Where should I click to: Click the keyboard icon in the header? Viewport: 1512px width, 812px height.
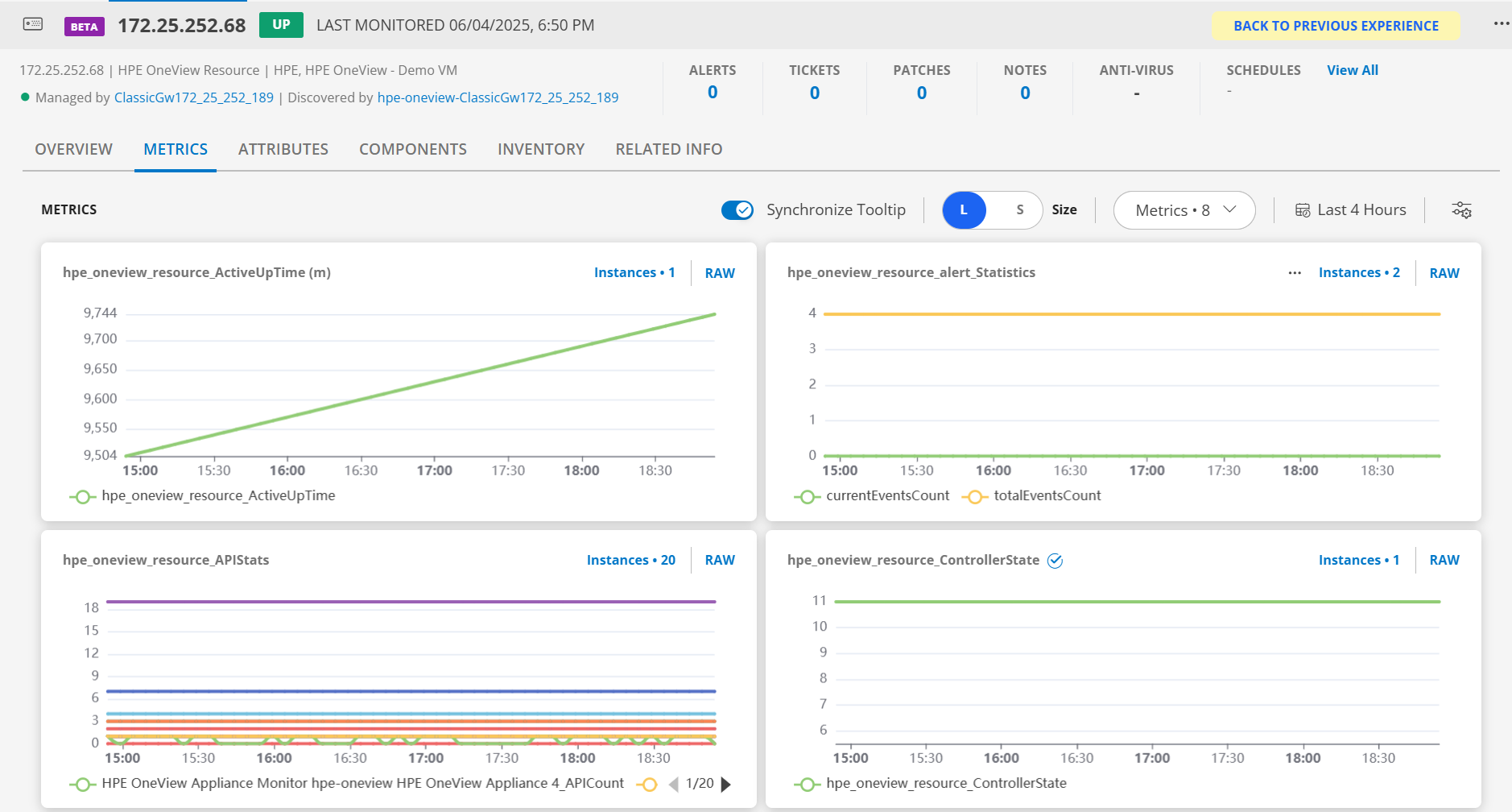coord(32,24)
